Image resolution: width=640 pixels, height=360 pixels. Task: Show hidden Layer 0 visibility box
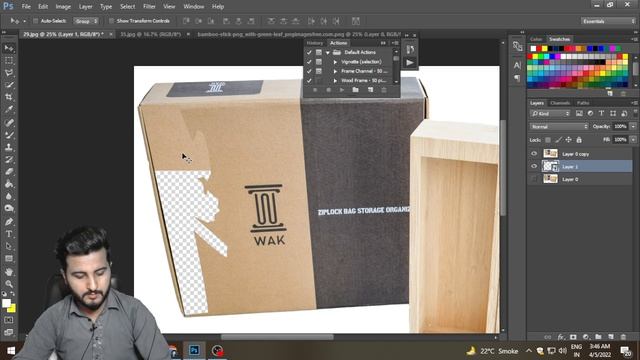pyautogui.click(x=534, y=179)
